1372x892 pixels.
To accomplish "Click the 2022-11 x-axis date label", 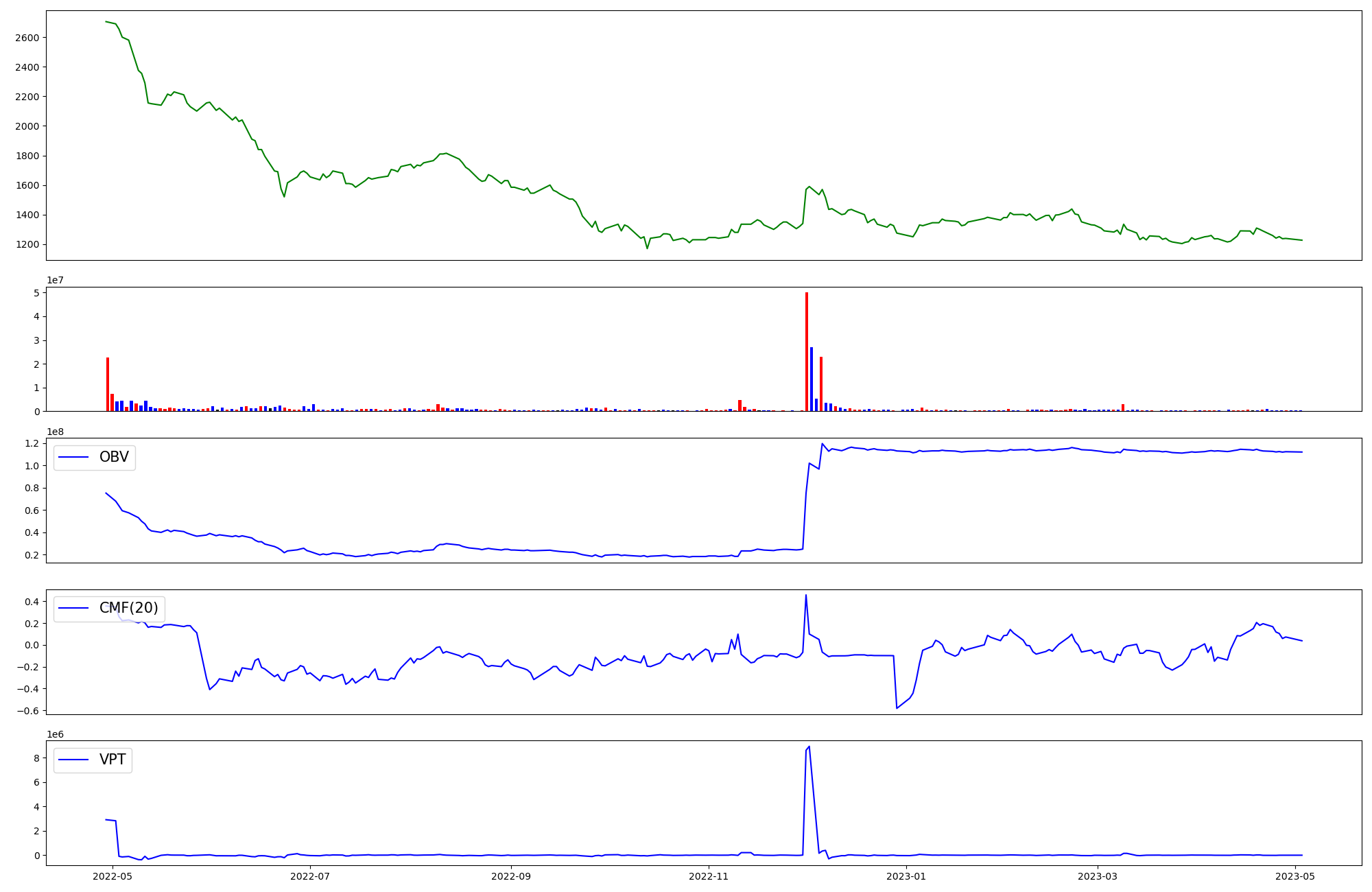I will [709, 876].
